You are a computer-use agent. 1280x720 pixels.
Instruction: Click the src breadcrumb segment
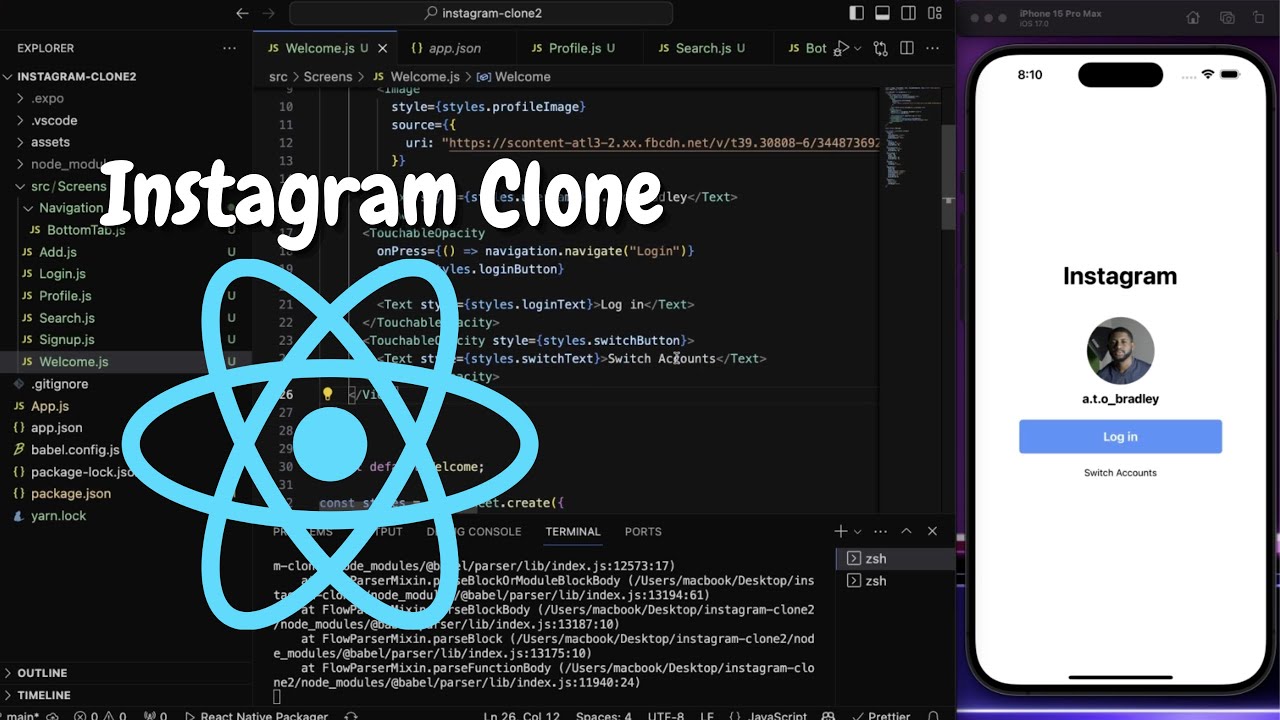[278, 77]
